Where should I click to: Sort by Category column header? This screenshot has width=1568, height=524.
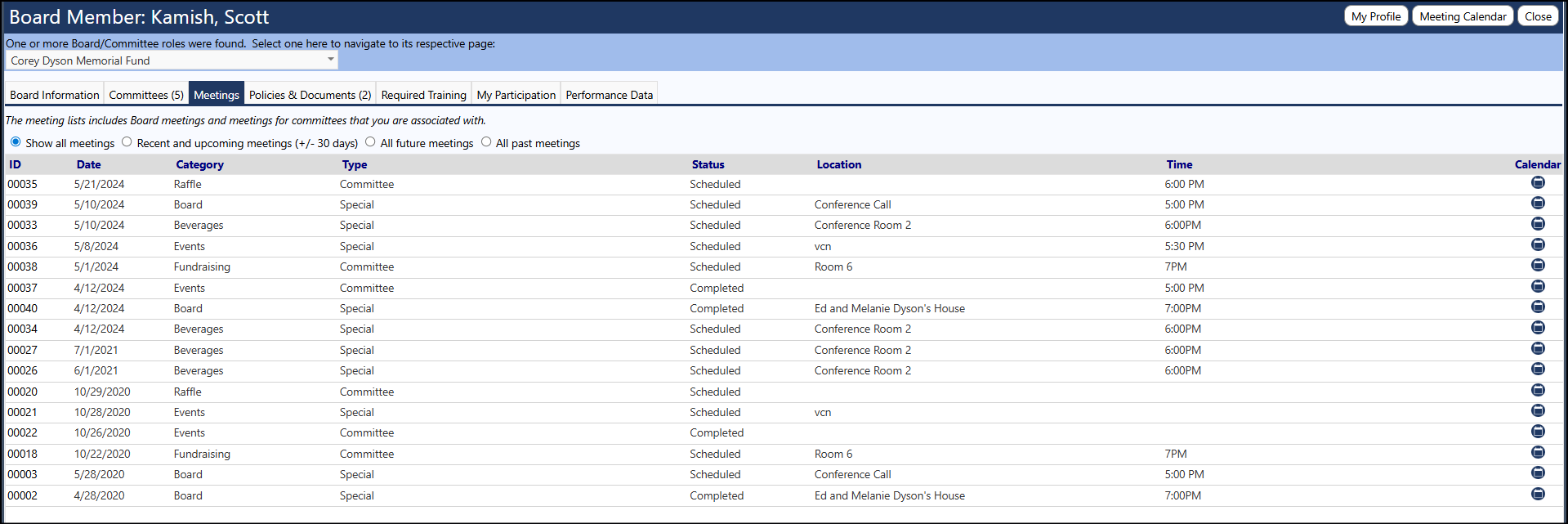(199, 164)
